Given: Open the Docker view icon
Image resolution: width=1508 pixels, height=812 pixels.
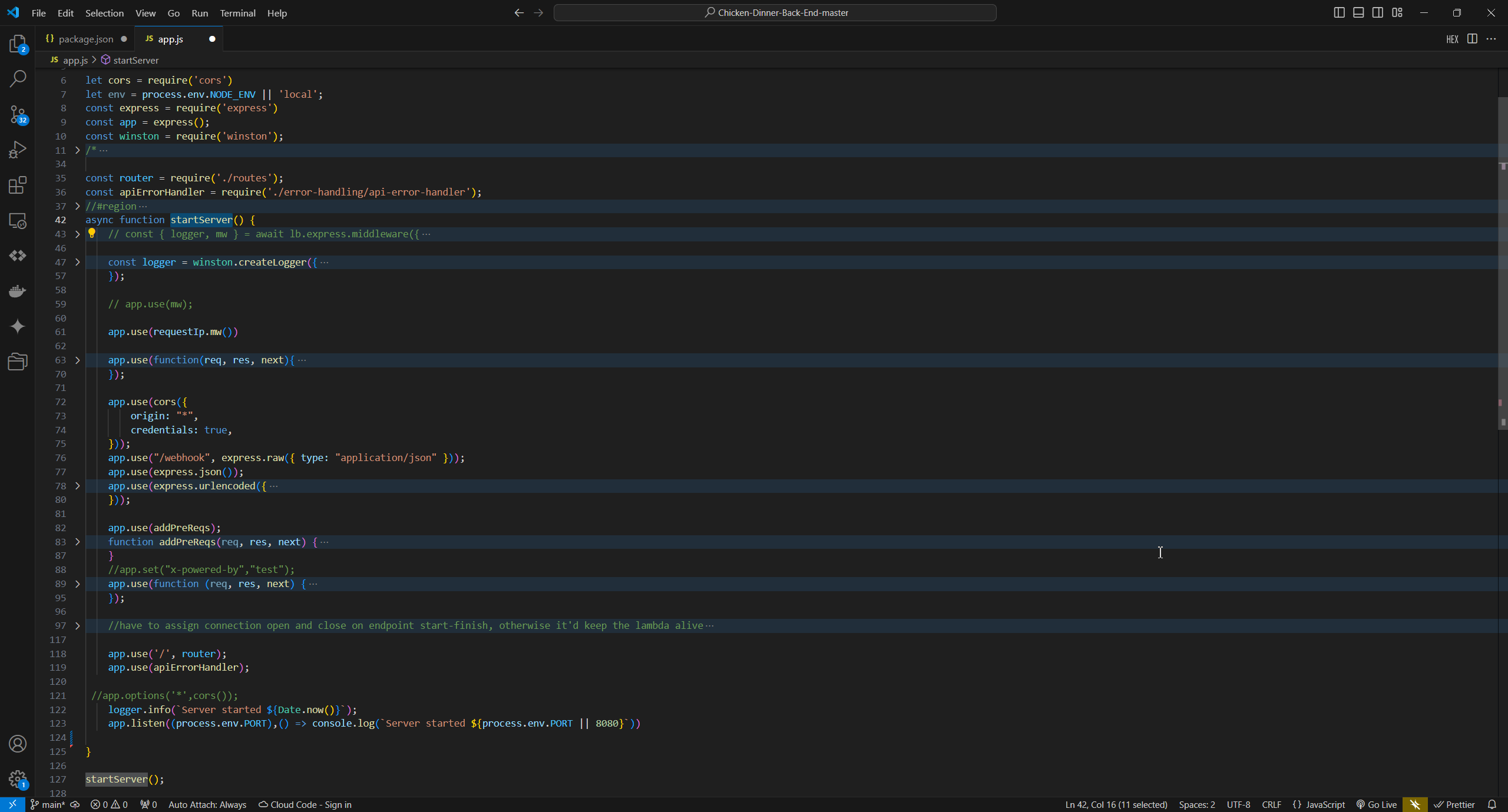Looking at the screenshot, I should tap(18, 291).
